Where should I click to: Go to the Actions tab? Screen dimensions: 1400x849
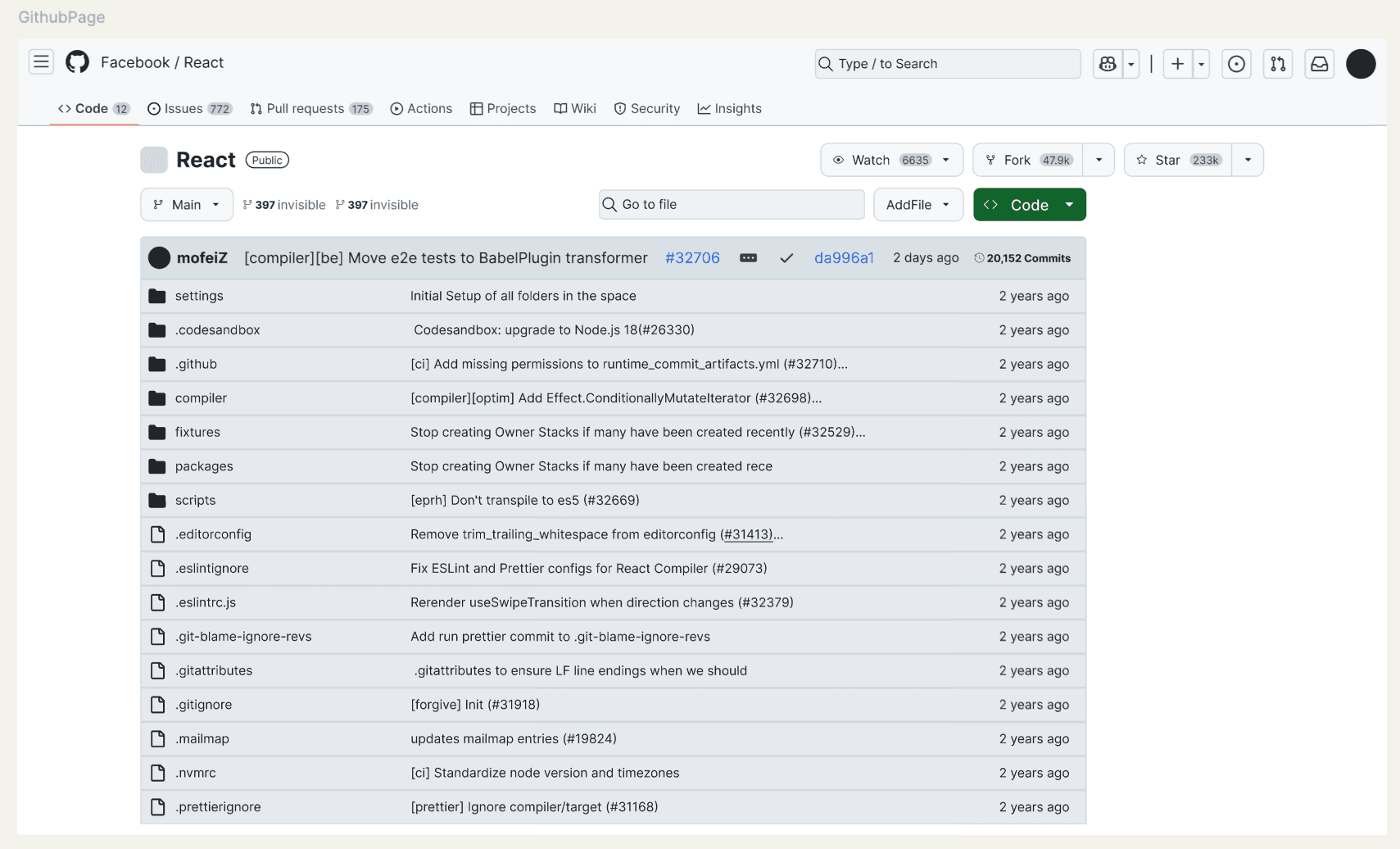tap(421, 108)
